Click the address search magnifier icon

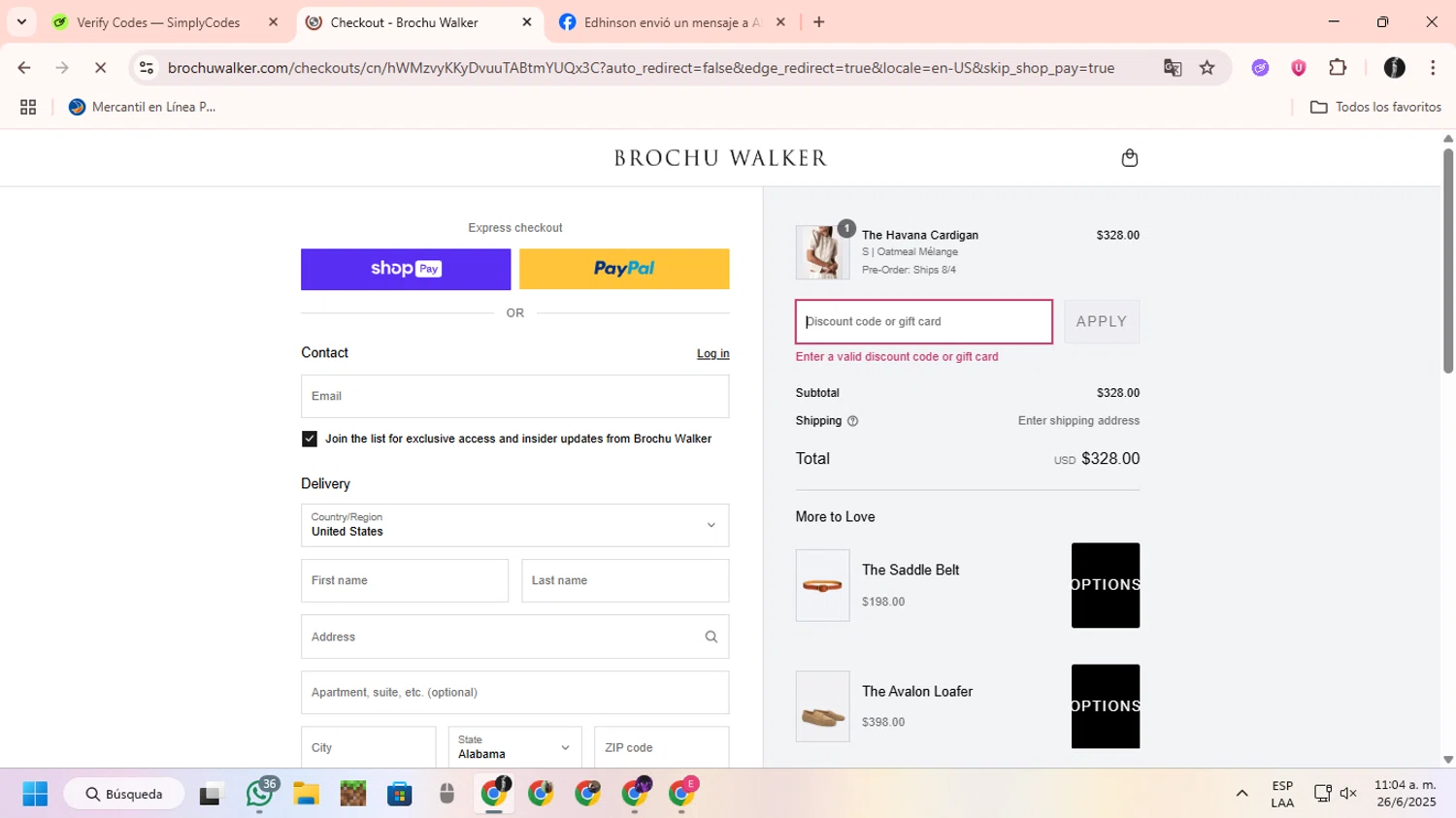click(711, 637)
